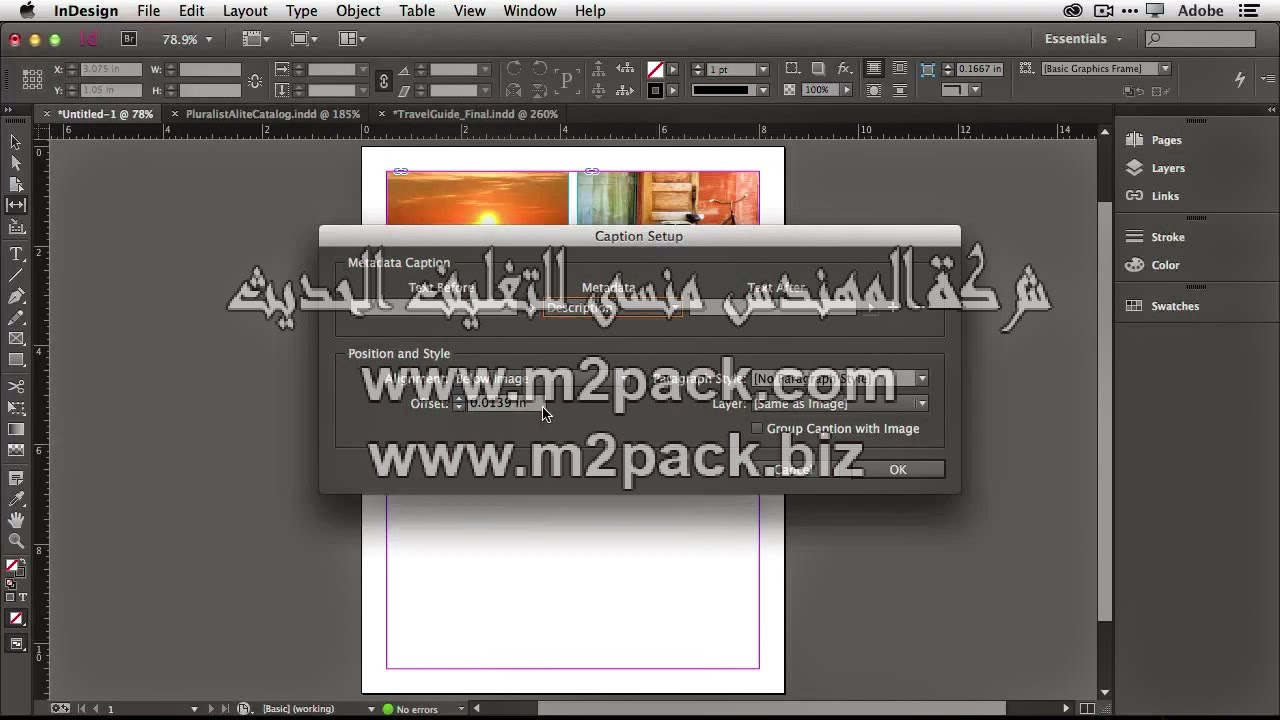The height and width of the screenshot is (720, 1280).
Task: Toggle screen mode button at toolbox bottom
Action: [16, 644]
